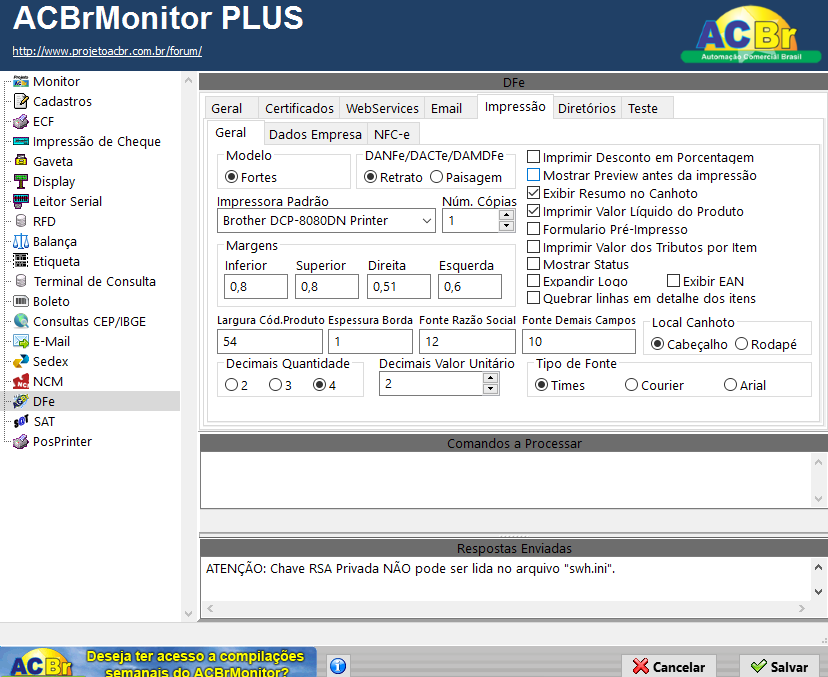
Task: Increase Núm. Cópias with up arrow
Action: click(x=506, y=215)
